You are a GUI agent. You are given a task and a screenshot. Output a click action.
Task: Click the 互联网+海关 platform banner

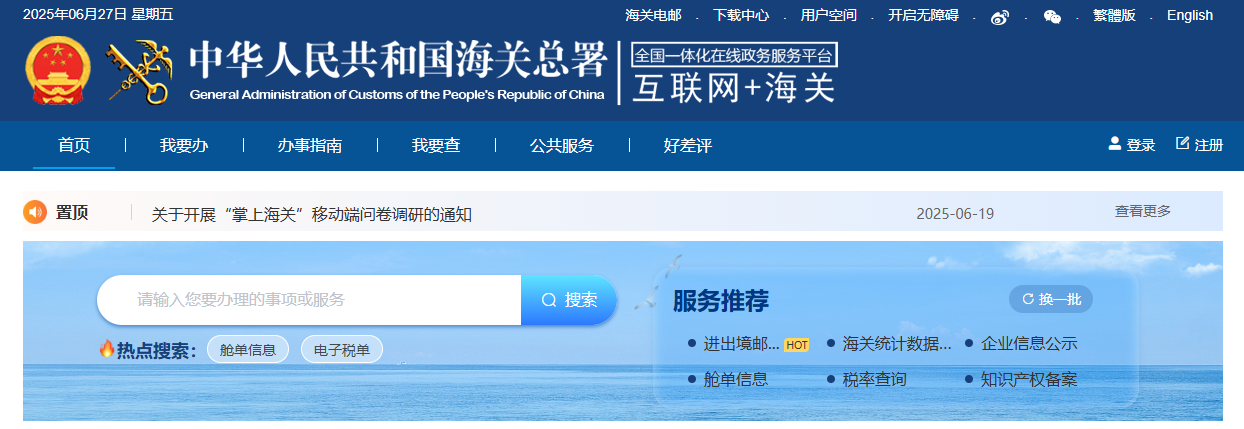(735, 89)
